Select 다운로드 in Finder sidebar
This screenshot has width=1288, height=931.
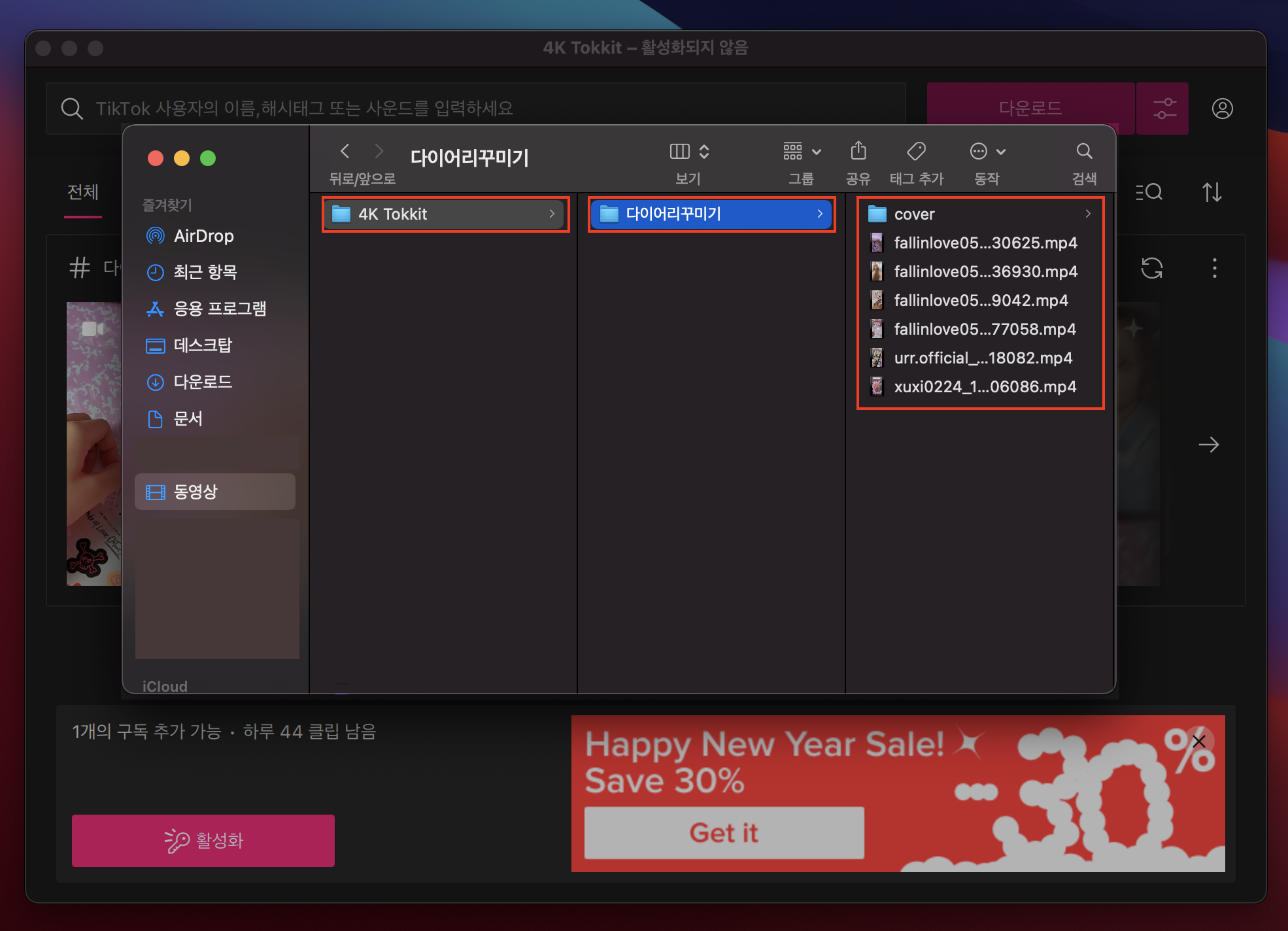pyautogui.click(x=203, y=382)
